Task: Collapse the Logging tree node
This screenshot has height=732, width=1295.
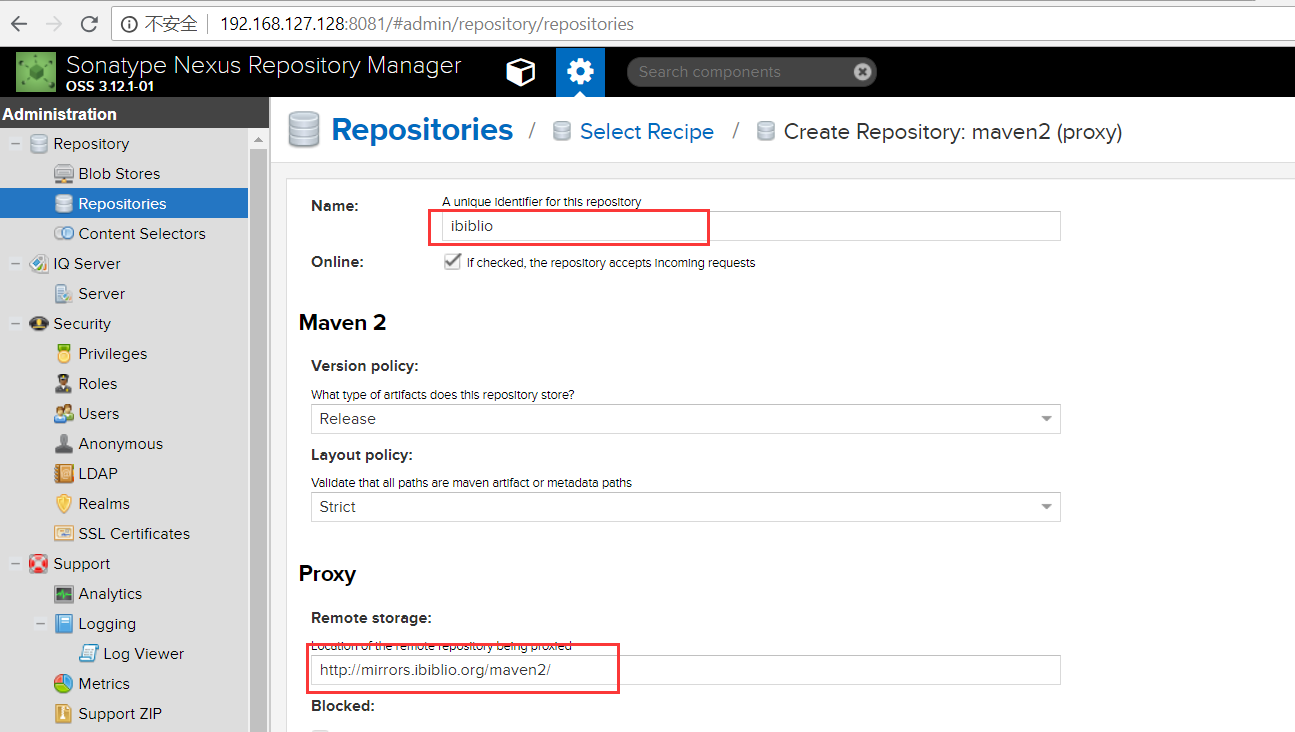Action: (40, 624)
